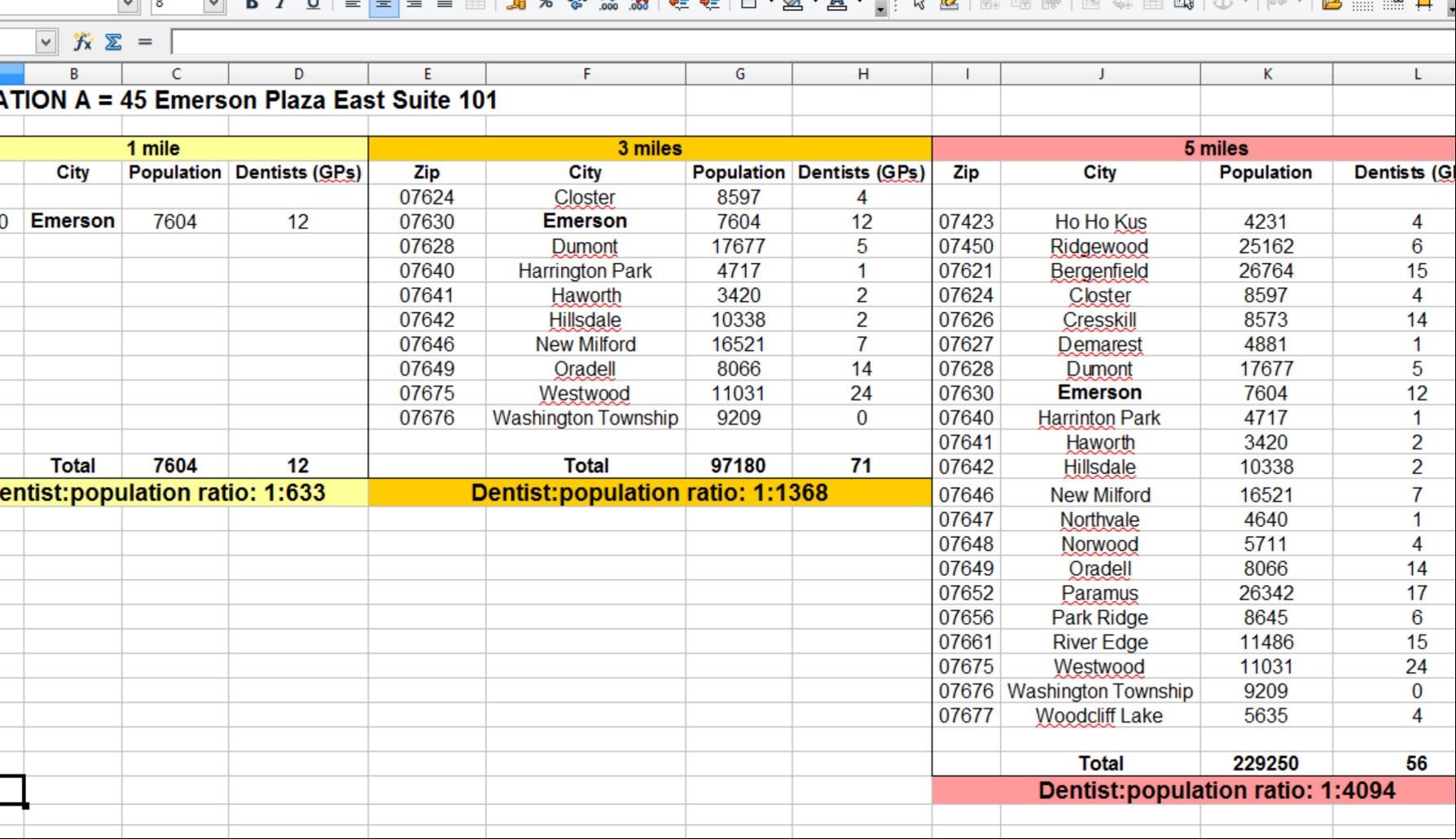The width and height of the screenshot is (1456, 839).
Task: Select column G header
Action: [x=739, y=74]
